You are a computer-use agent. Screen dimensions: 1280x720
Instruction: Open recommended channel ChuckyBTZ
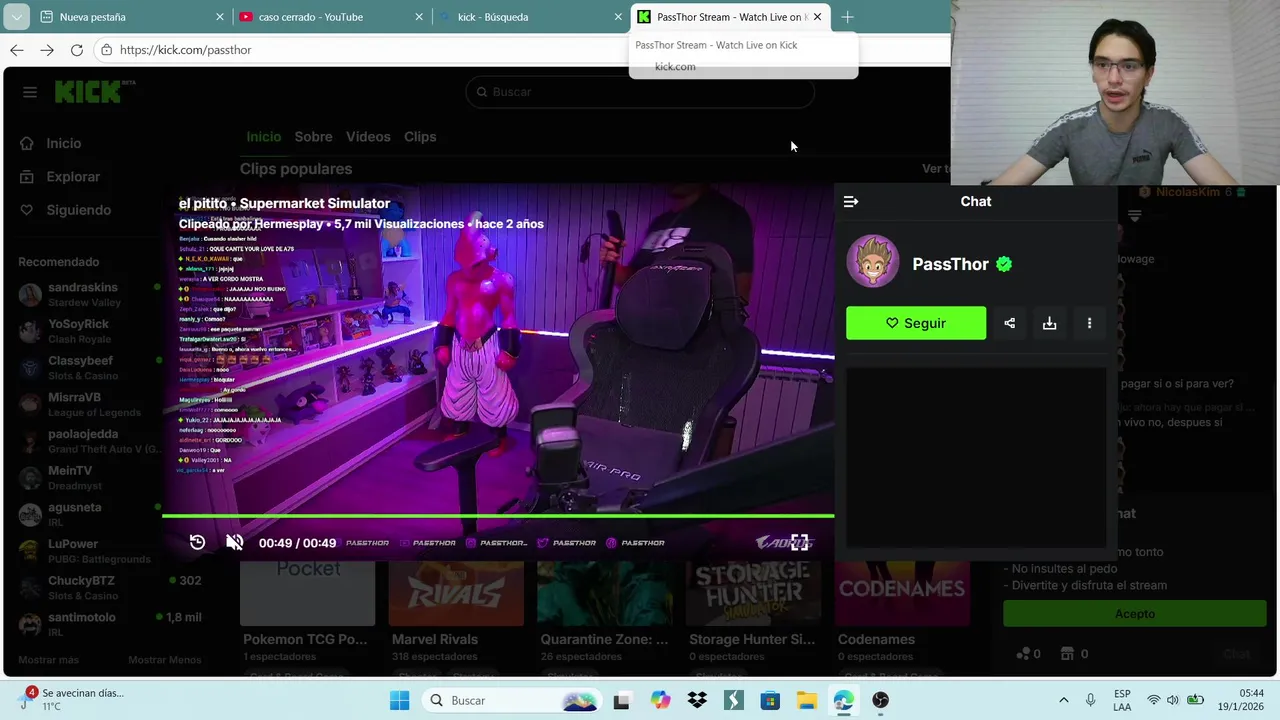tap(110, 587)
